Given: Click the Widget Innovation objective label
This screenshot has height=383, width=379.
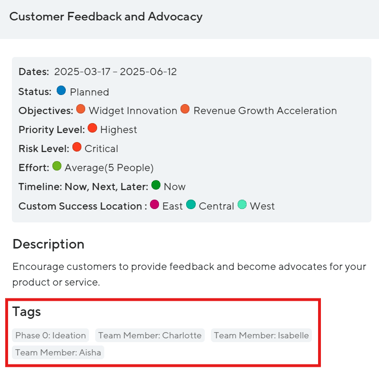Looking at the screenshot, I should 133,111.
